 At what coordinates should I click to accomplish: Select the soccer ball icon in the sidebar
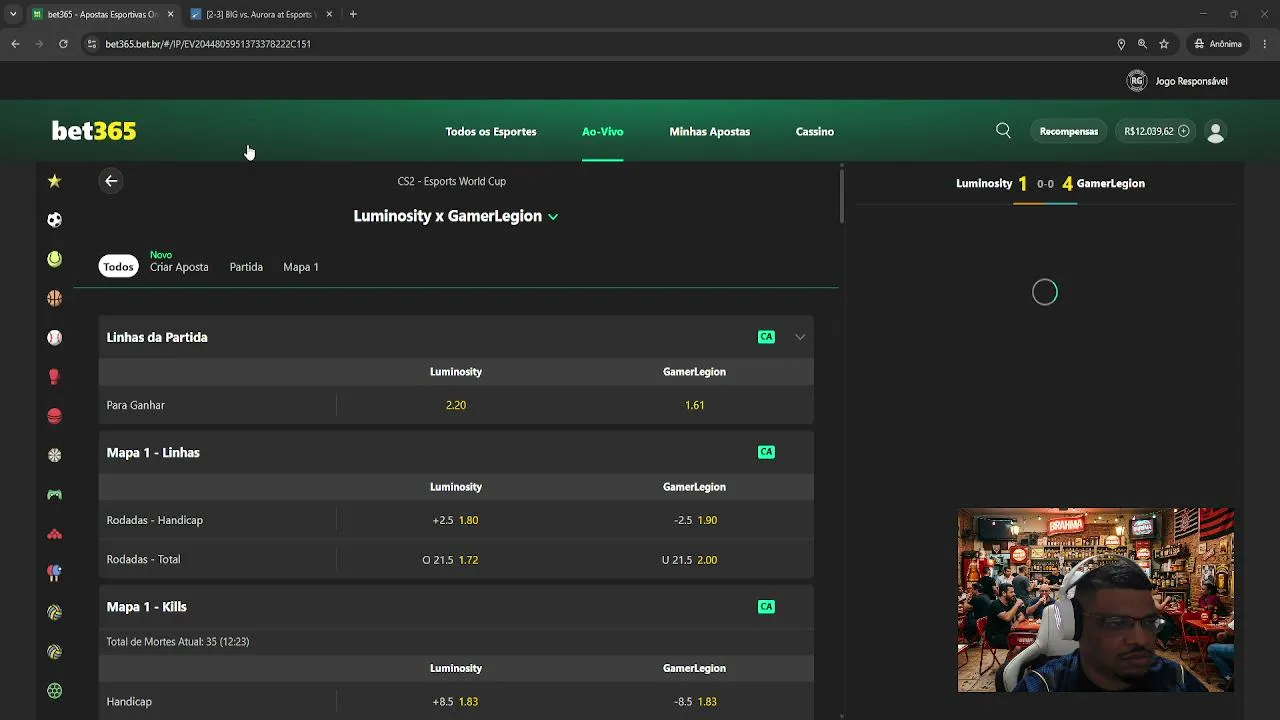[54, 220]
